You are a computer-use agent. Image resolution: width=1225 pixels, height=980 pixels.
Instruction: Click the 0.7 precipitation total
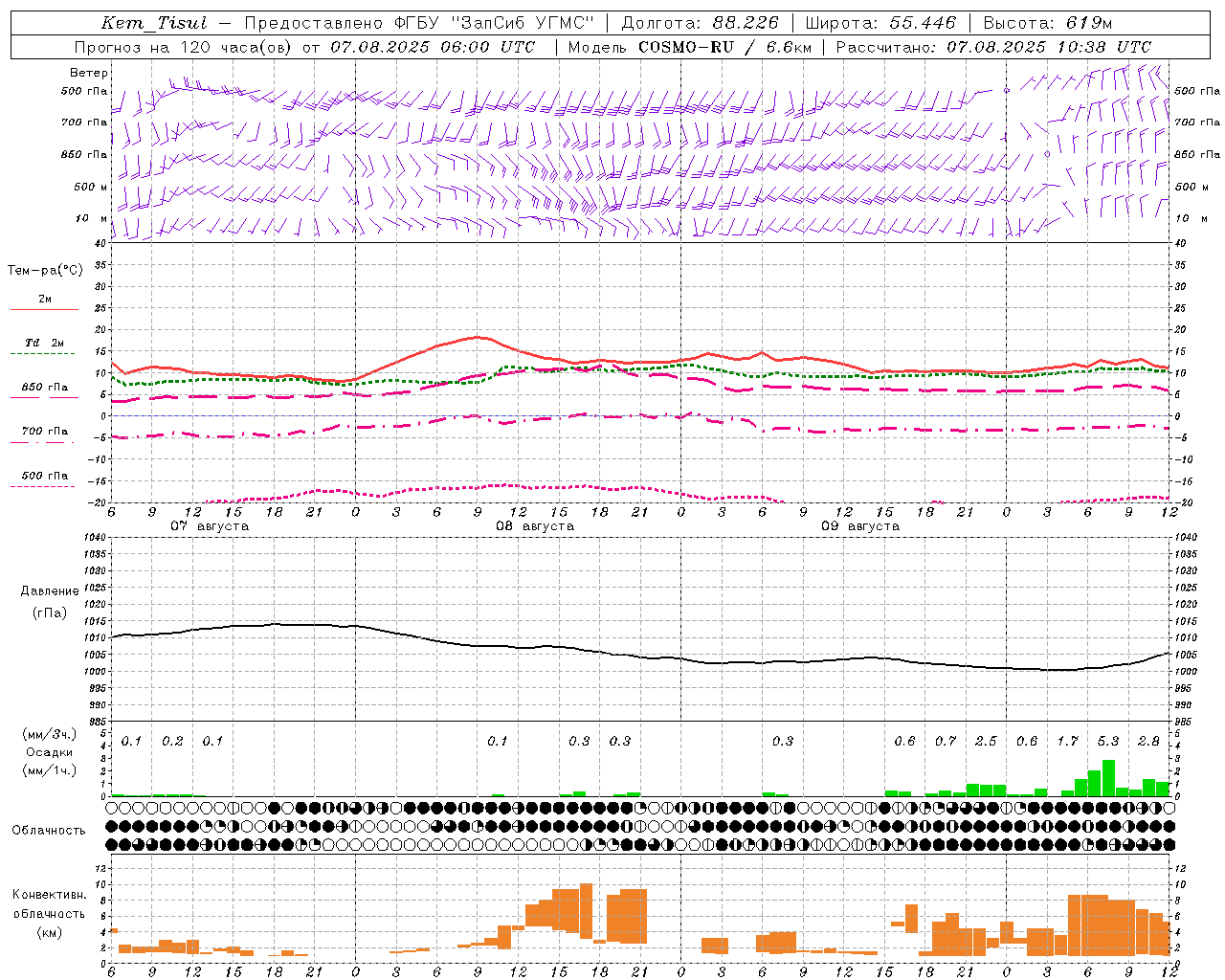(946, 742)
